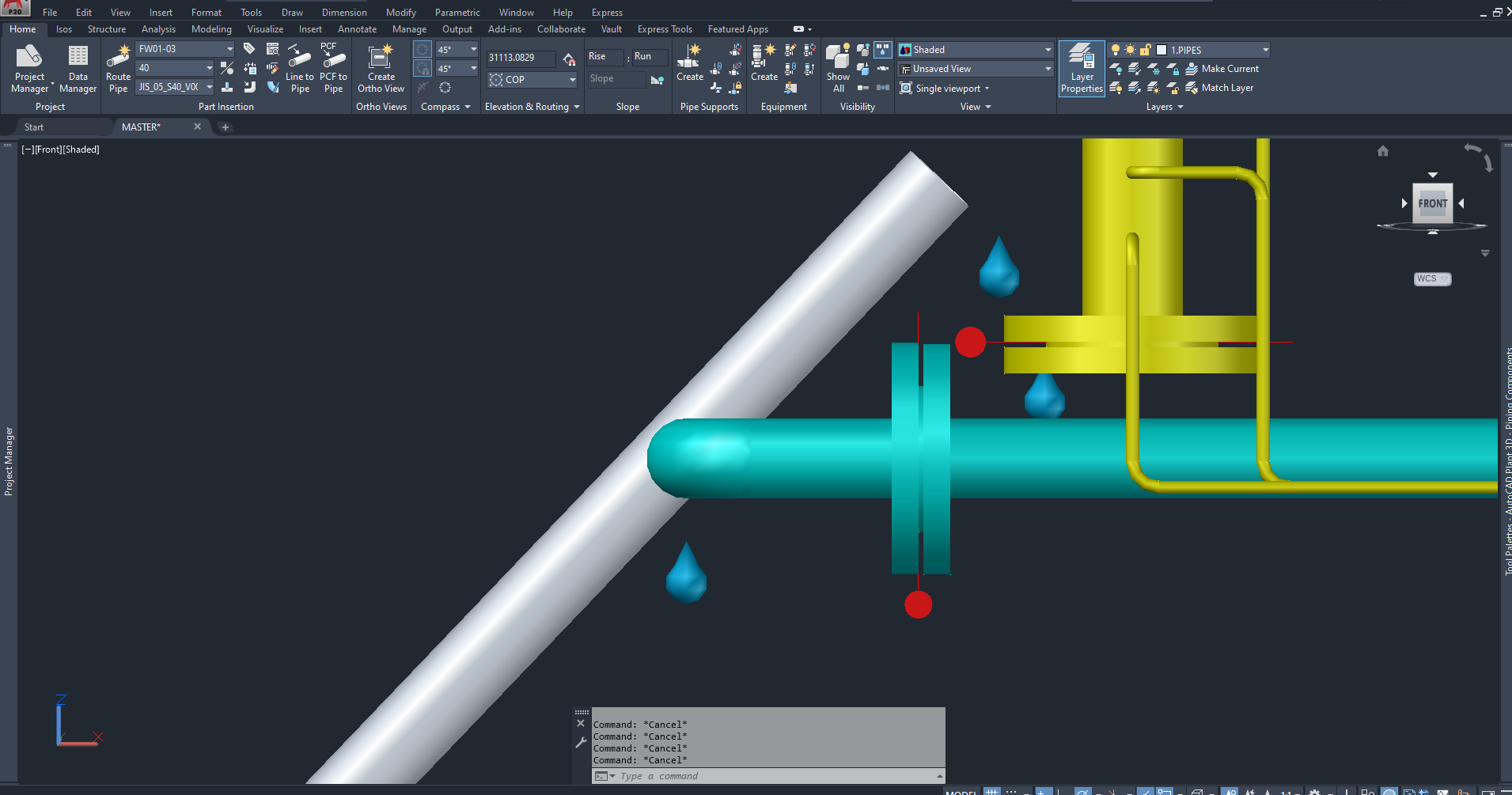Viewport: 1512px width, 795px height.
Task: Open Layer Properties manager
Action: 1082,68
